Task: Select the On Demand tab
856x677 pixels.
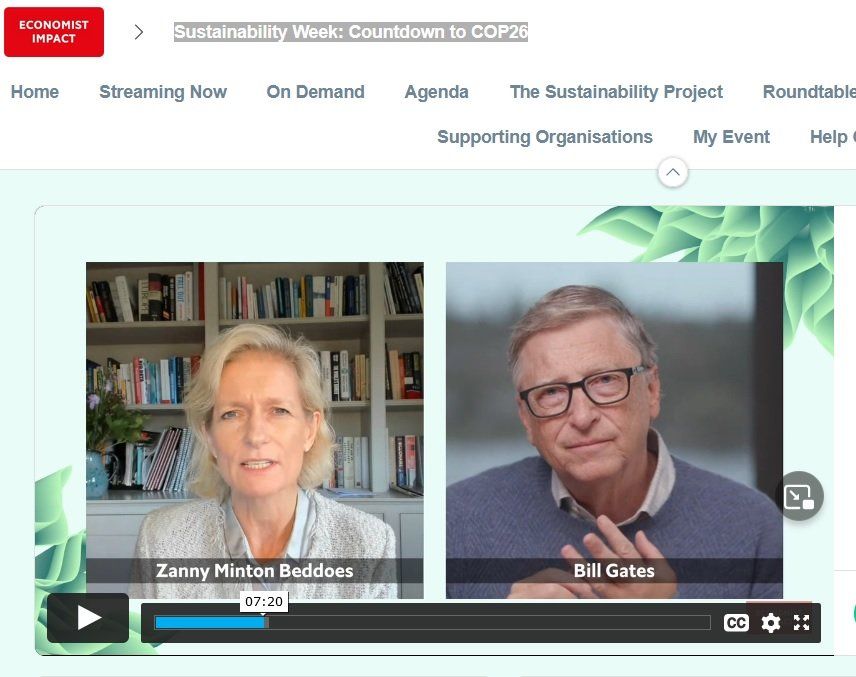Action: (x=316, y=92)
